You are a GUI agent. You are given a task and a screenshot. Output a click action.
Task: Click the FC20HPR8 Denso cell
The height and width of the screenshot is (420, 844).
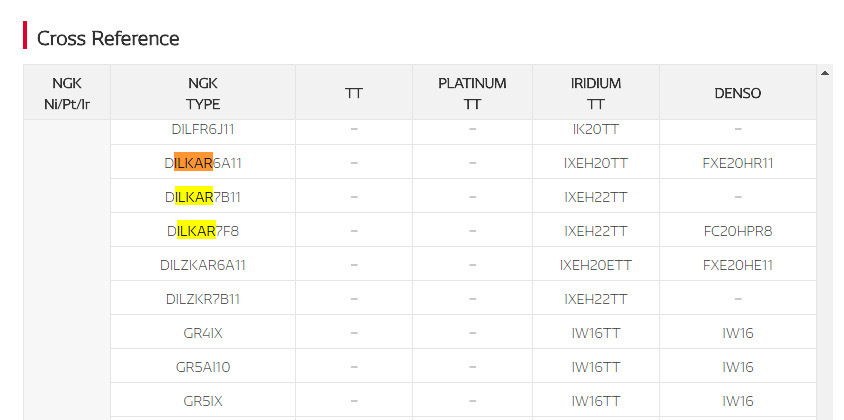[737, 231]
